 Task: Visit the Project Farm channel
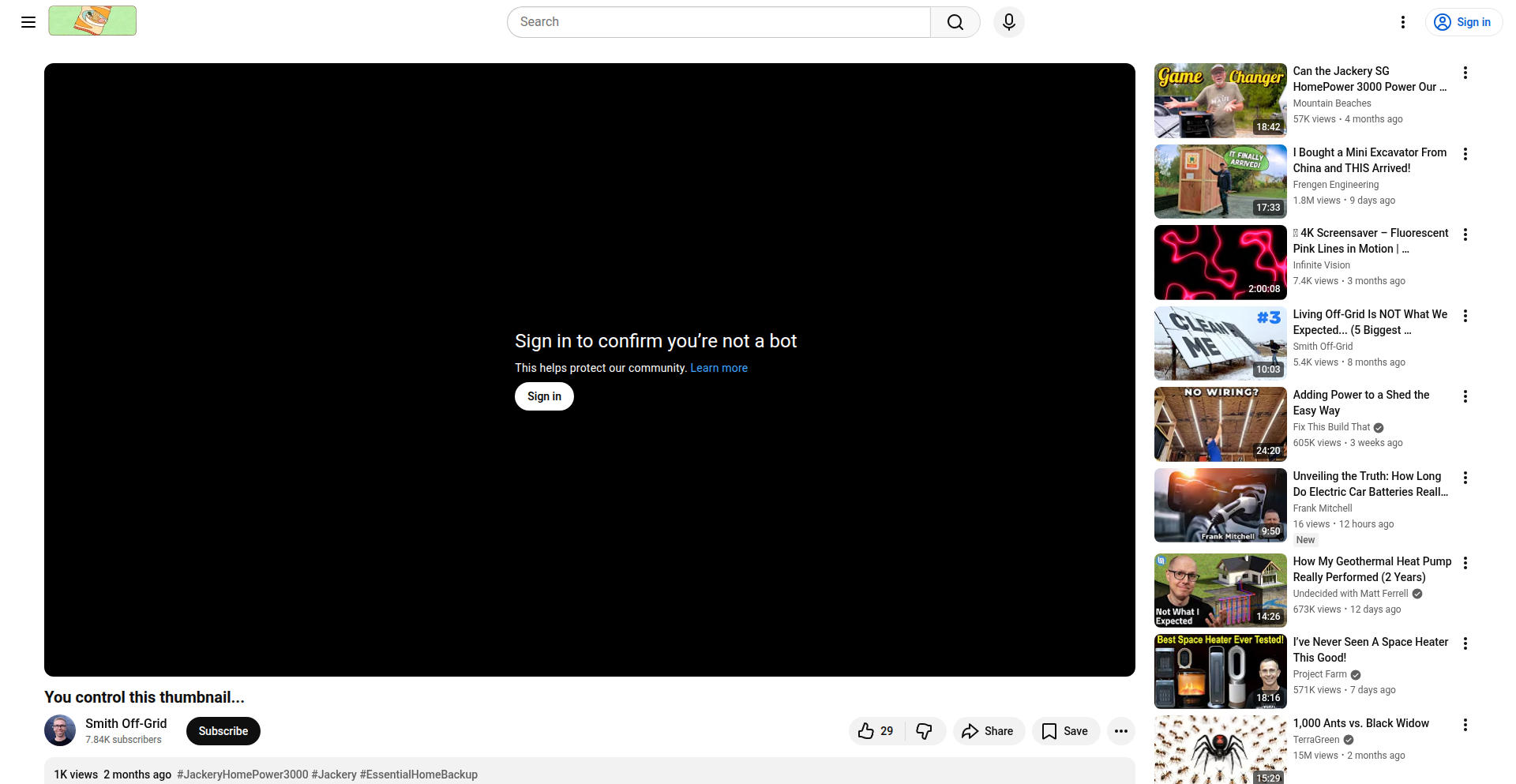tap(1320, 674)
